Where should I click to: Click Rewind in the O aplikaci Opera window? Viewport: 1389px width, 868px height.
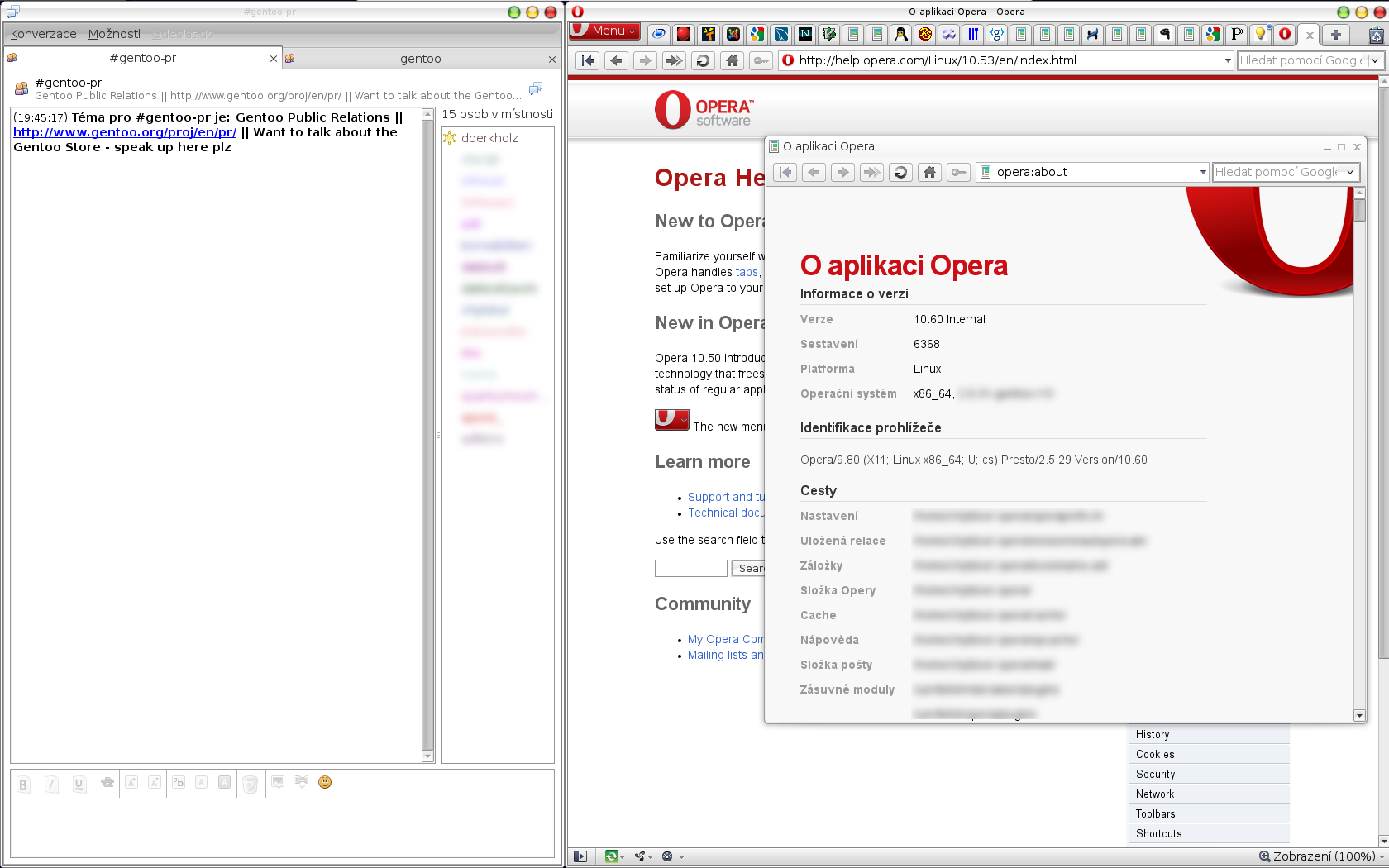tap(785, 172)
